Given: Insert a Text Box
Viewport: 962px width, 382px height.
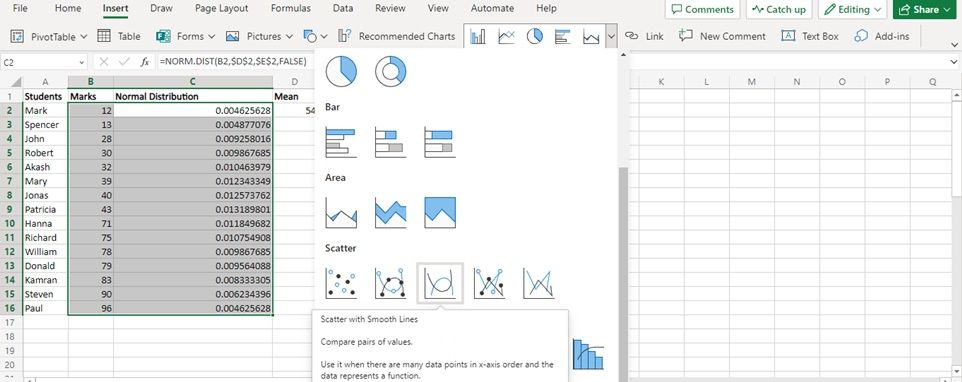Looking at the screenshot, I should 810,36.
